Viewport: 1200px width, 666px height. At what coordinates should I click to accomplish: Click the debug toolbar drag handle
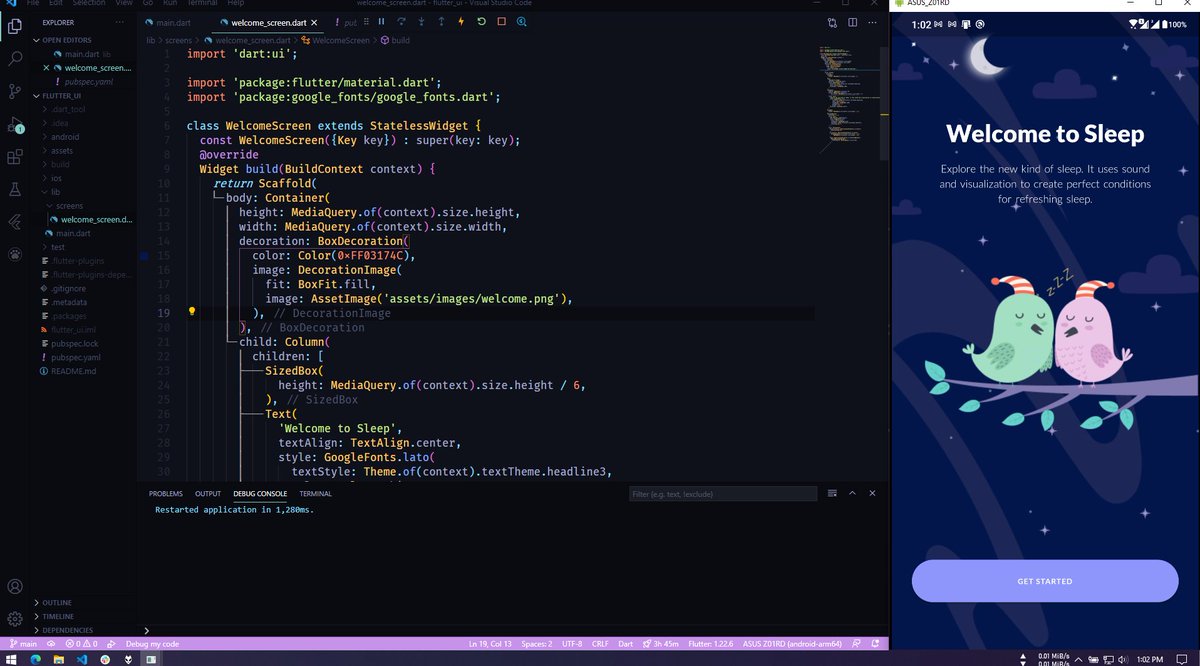coord(365,21)
